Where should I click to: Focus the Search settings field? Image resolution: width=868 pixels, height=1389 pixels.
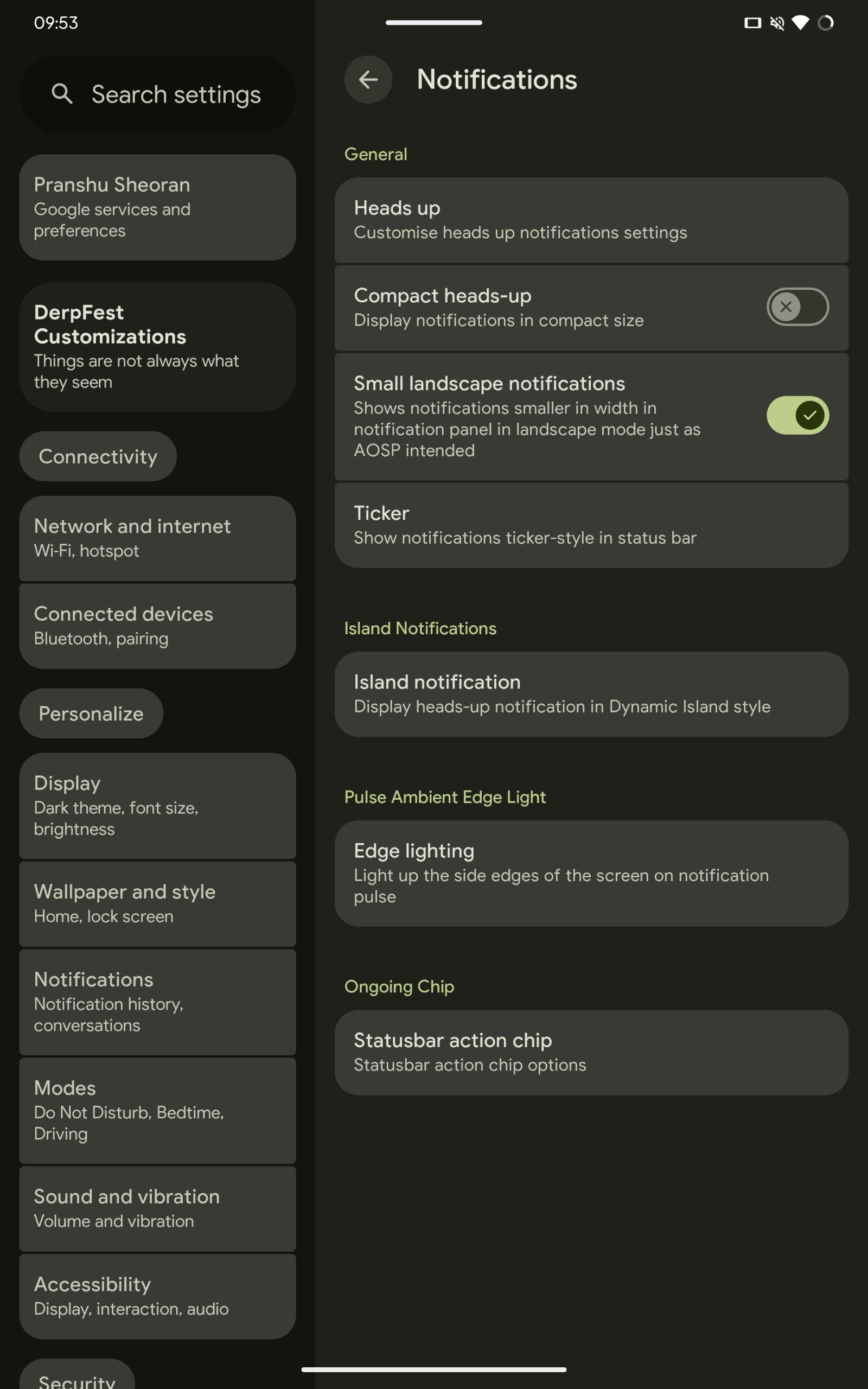[x=175, y=93]
